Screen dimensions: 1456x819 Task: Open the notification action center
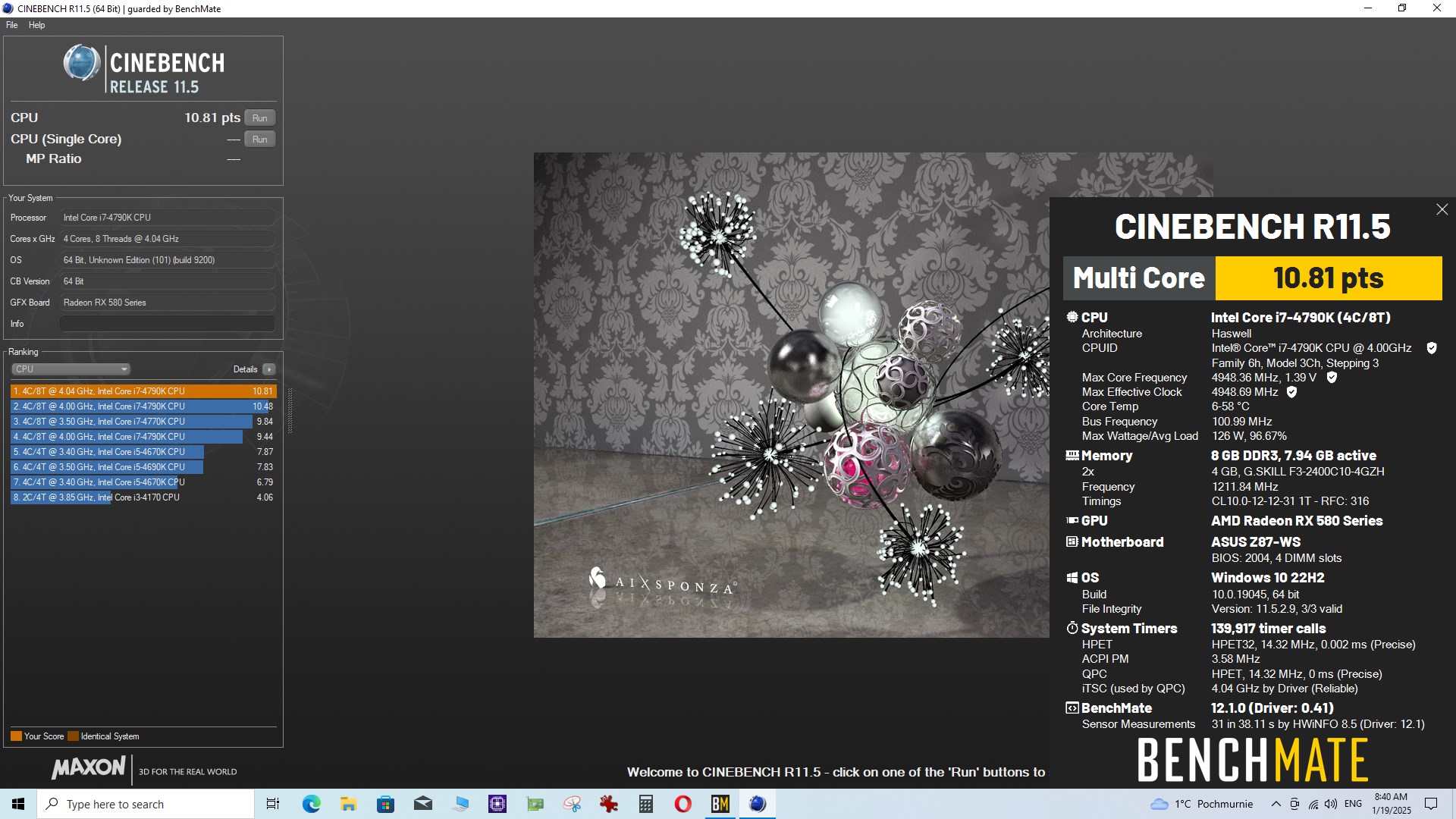click(x=1431, y=804)
